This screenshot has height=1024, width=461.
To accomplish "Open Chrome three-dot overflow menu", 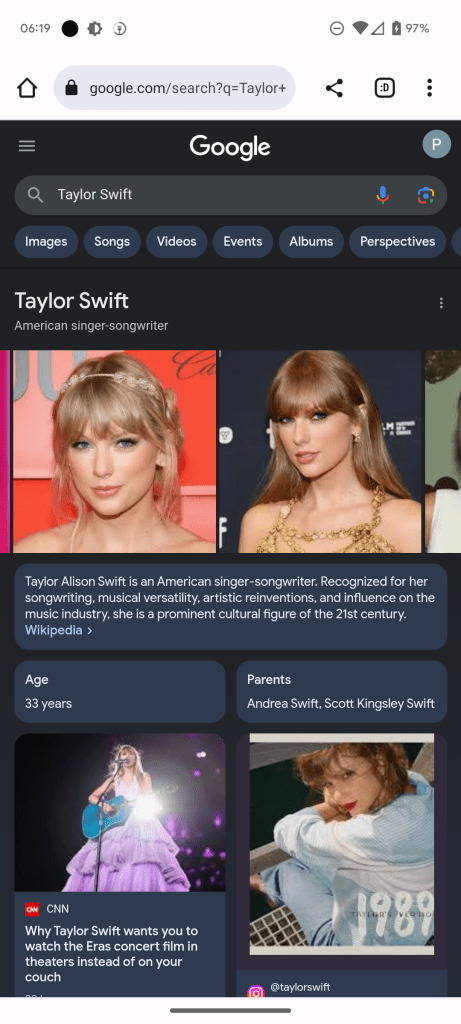I will pos(429,88).
